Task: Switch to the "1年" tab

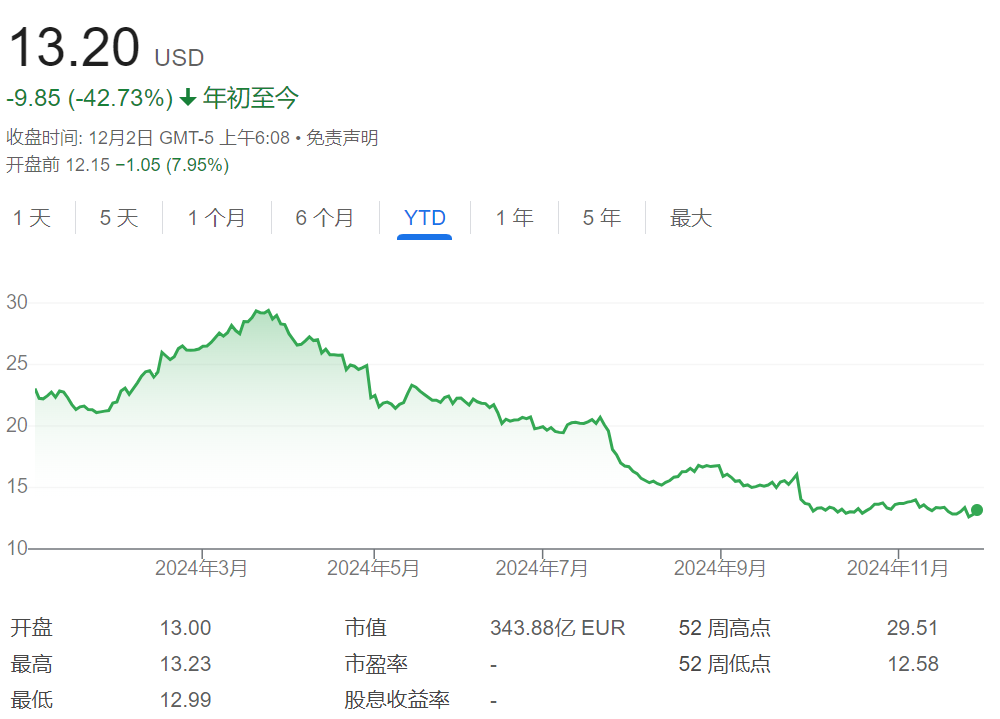Action: tap(513, 218)
